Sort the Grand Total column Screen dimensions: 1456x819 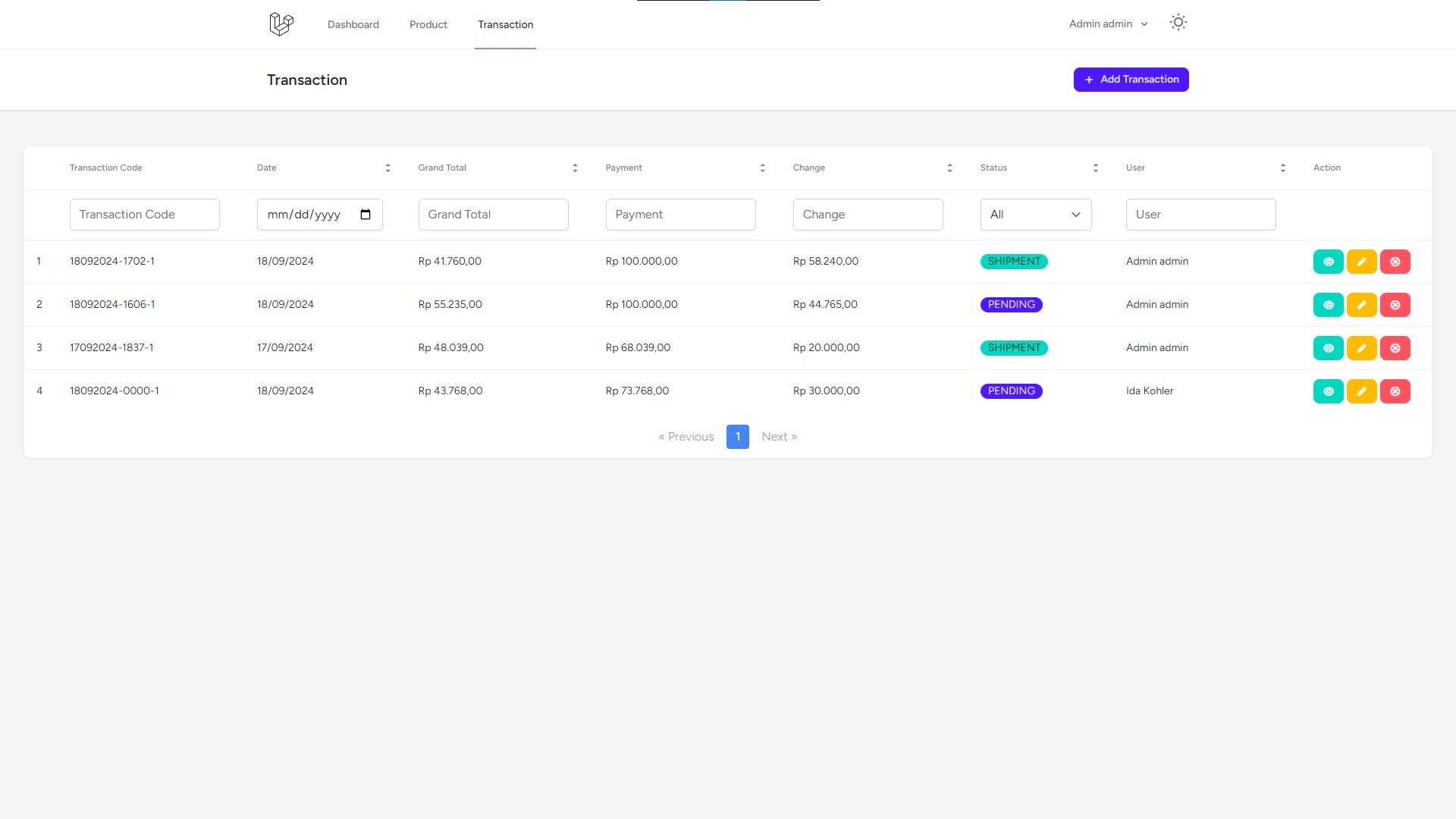tap(575, 168)
